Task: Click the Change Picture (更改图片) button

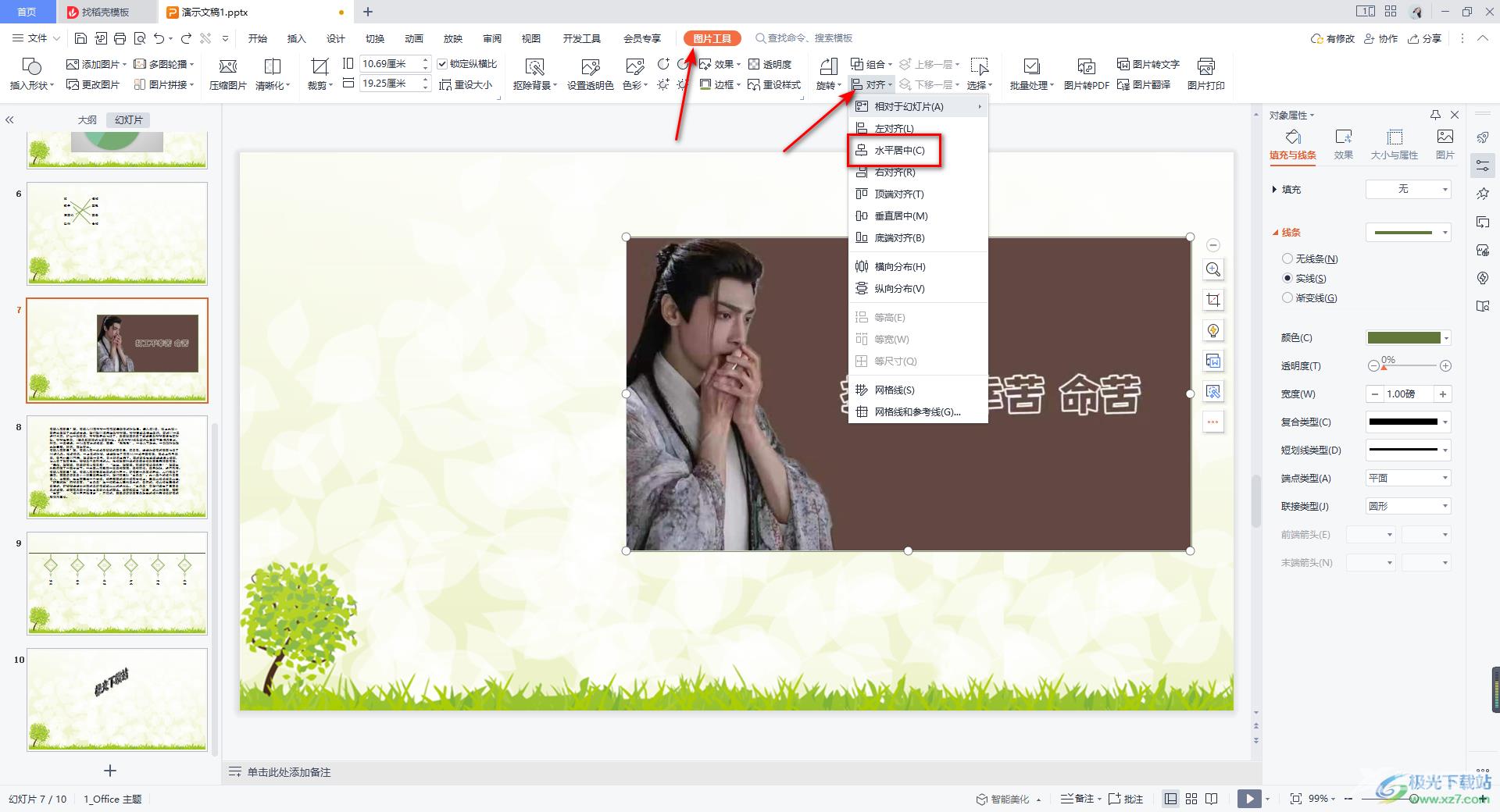Action: (x=93, y=84)
